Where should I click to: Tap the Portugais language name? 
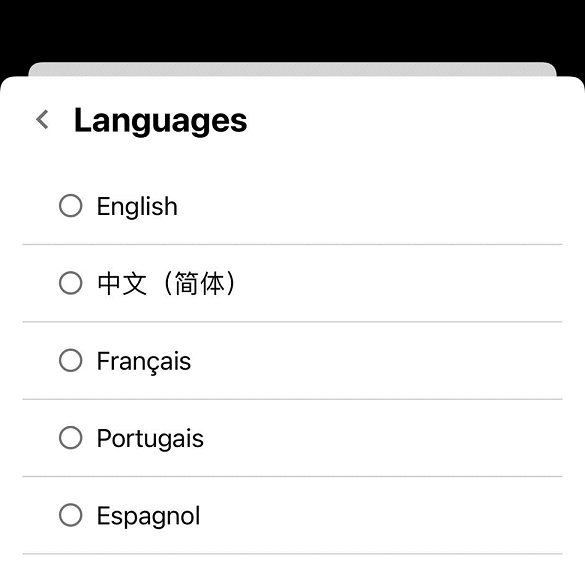click(x=150, y=438)
